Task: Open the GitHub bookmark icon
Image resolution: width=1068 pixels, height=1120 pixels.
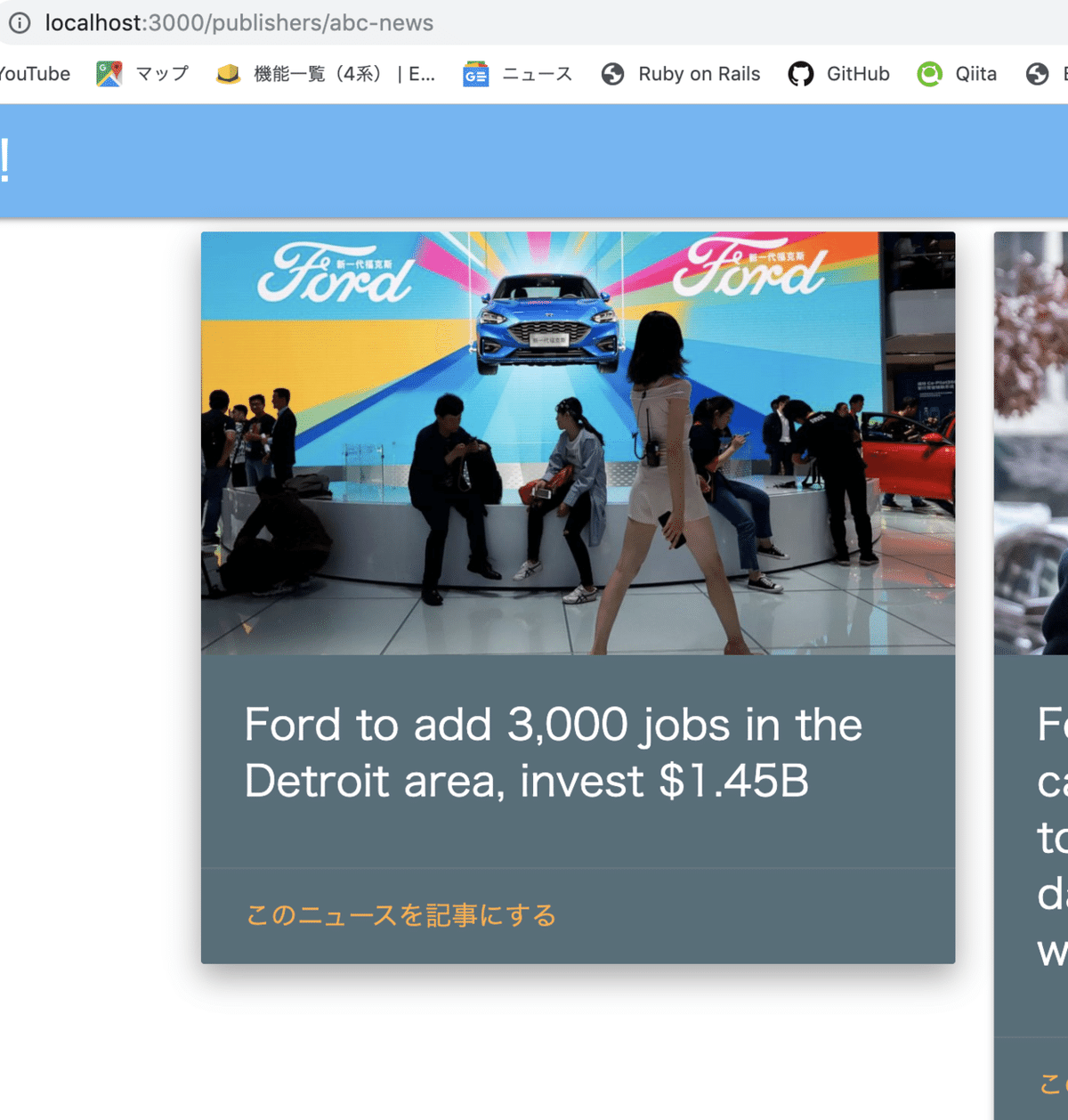Action: [x=801, y=74]
